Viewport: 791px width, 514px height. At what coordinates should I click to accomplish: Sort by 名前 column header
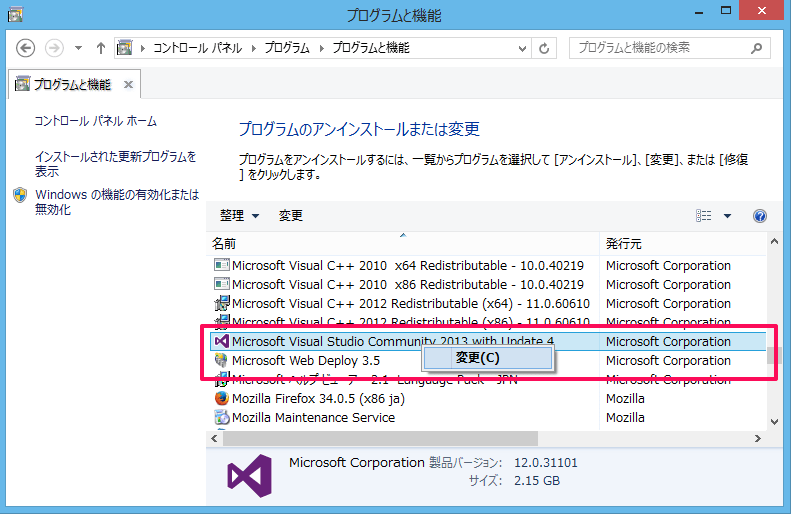coord(403,244)
